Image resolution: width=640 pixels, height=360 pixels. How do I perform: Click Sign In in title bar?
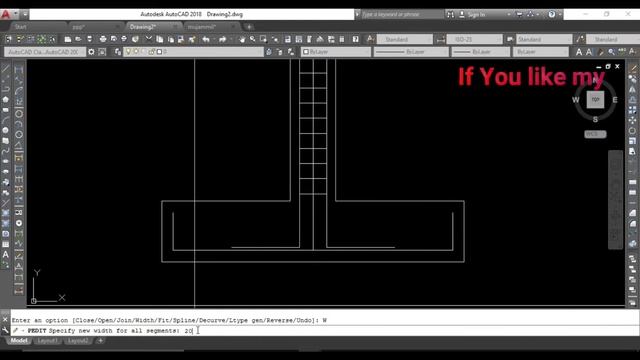coord(476,15)
